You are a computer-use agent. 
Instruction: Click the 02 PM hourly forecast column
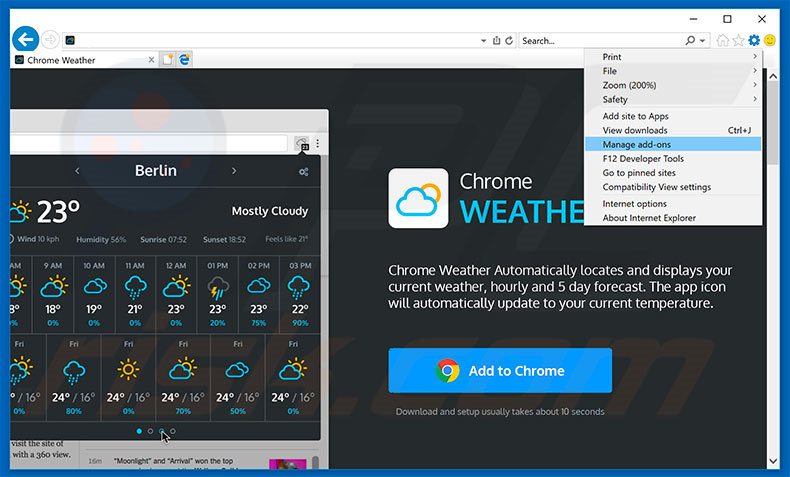click(x=258, y=295)
